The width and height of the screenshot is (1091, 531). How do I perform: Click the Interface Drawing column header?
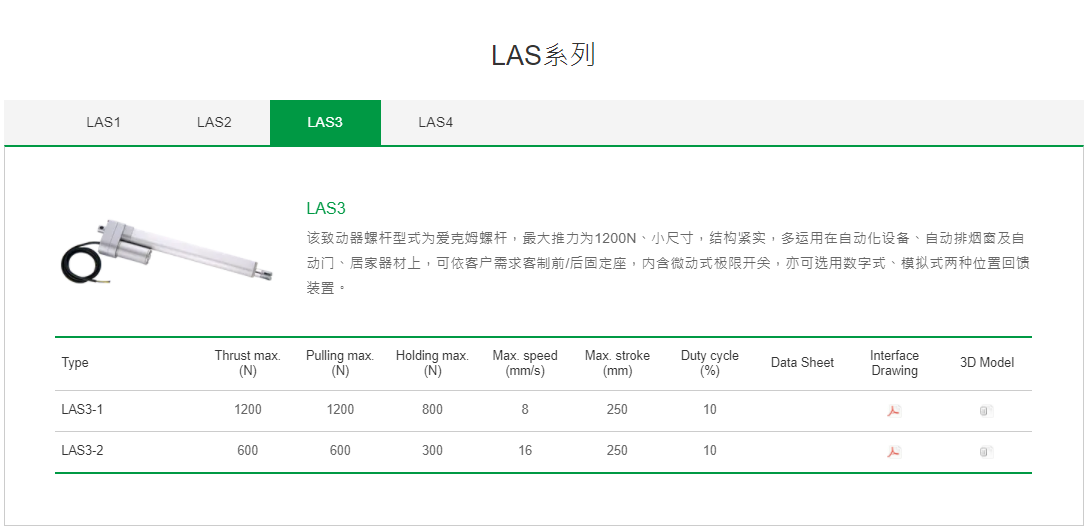[894, 363]
